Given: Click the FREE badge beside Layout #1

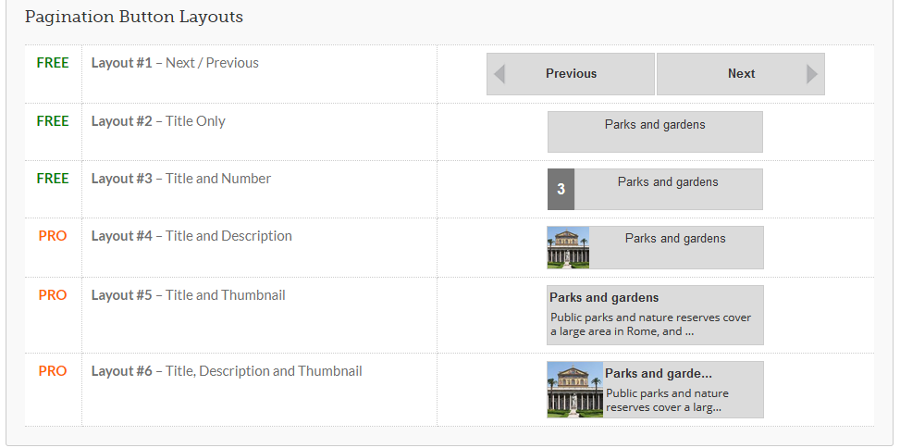Looking at the screenshot, I should 53,63.
